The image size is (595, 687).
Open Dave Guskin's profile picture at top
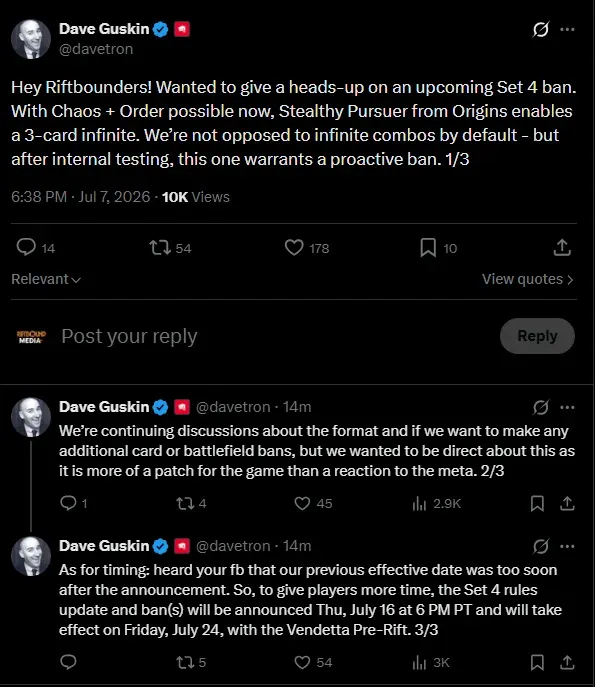pyautogui.click(x=31, y=39)
